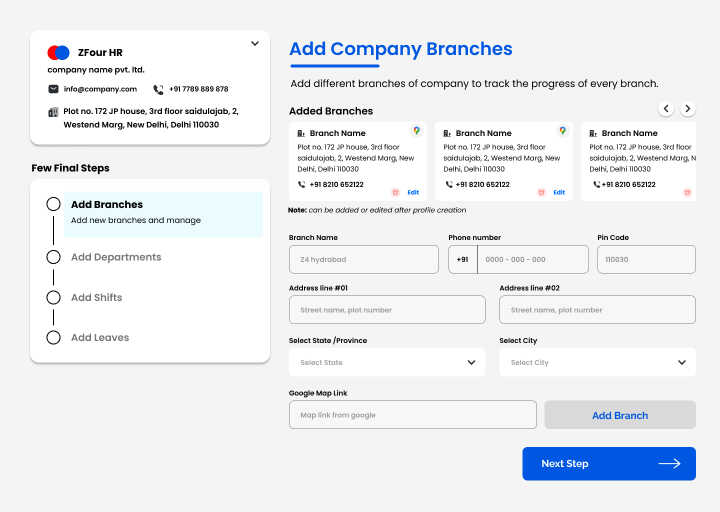
Task: Select the Add Branches step radio circle
Action: click(53, 204)
